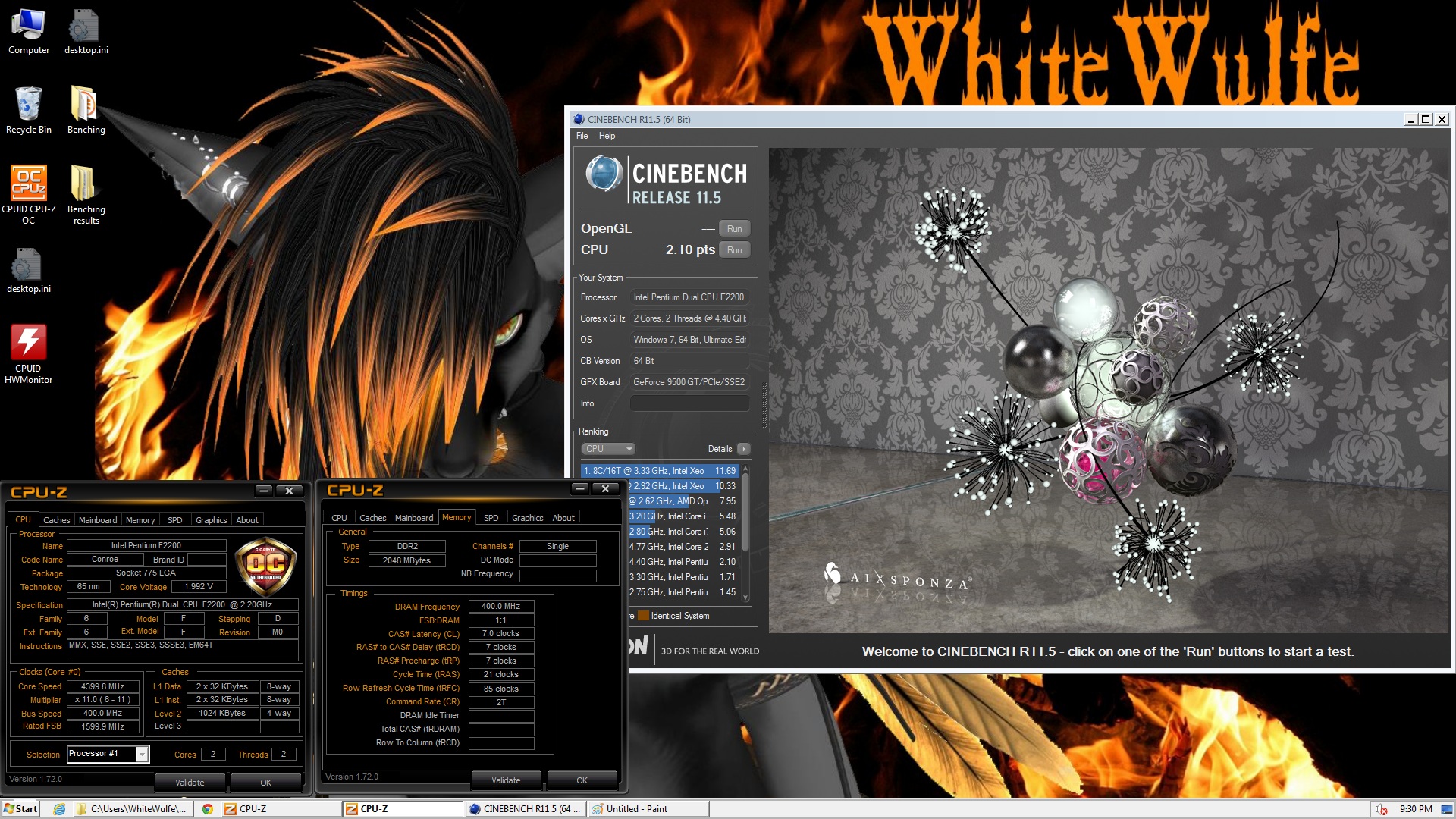Switch to Caches tab in left CPU-Z
Image resolution: width=1456 pixels, height=819 pixels.
click(x=56, y=520)
